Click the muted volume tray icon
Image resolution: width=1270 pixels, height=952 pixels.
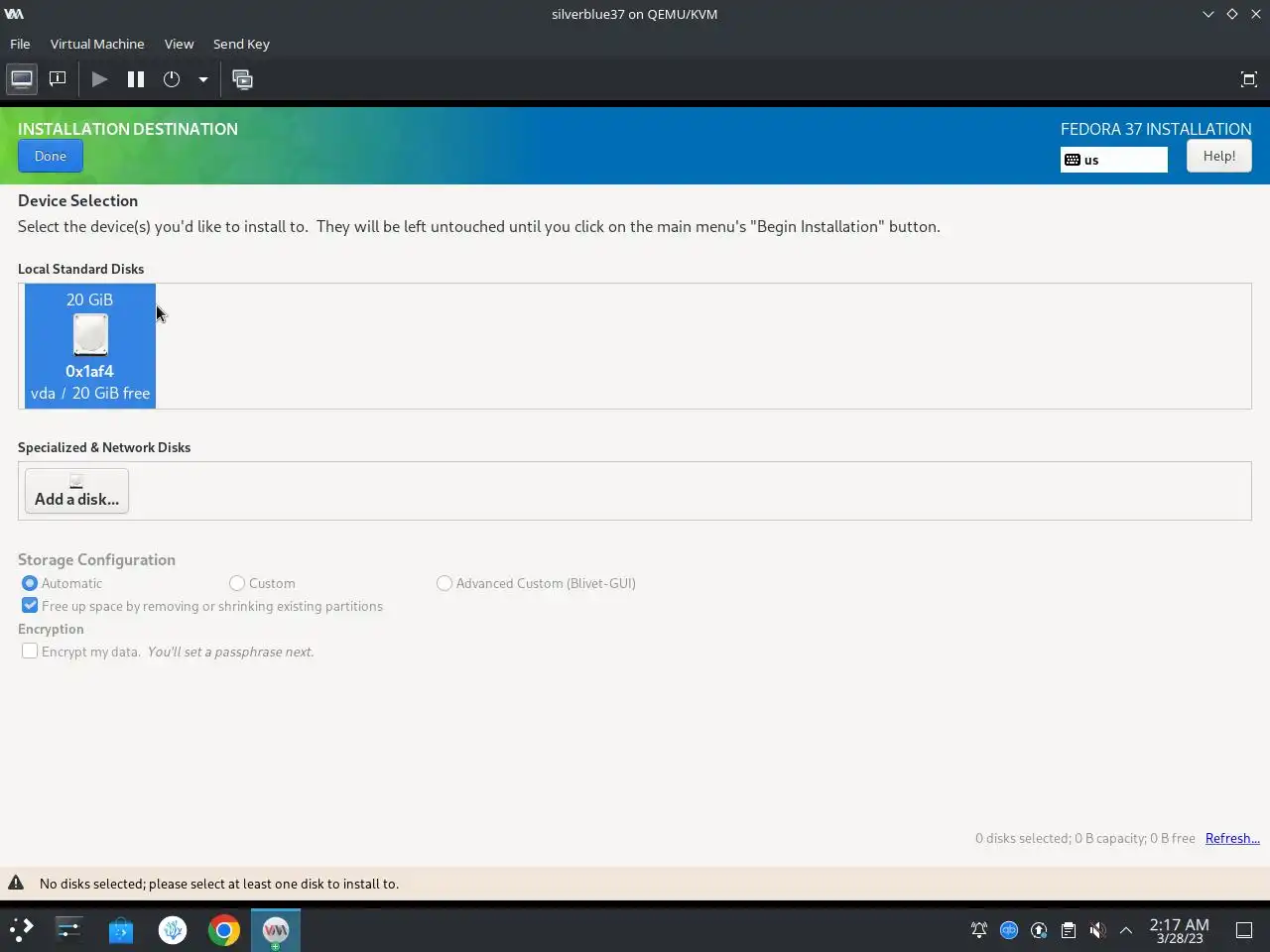click(x=1097, y=930)
